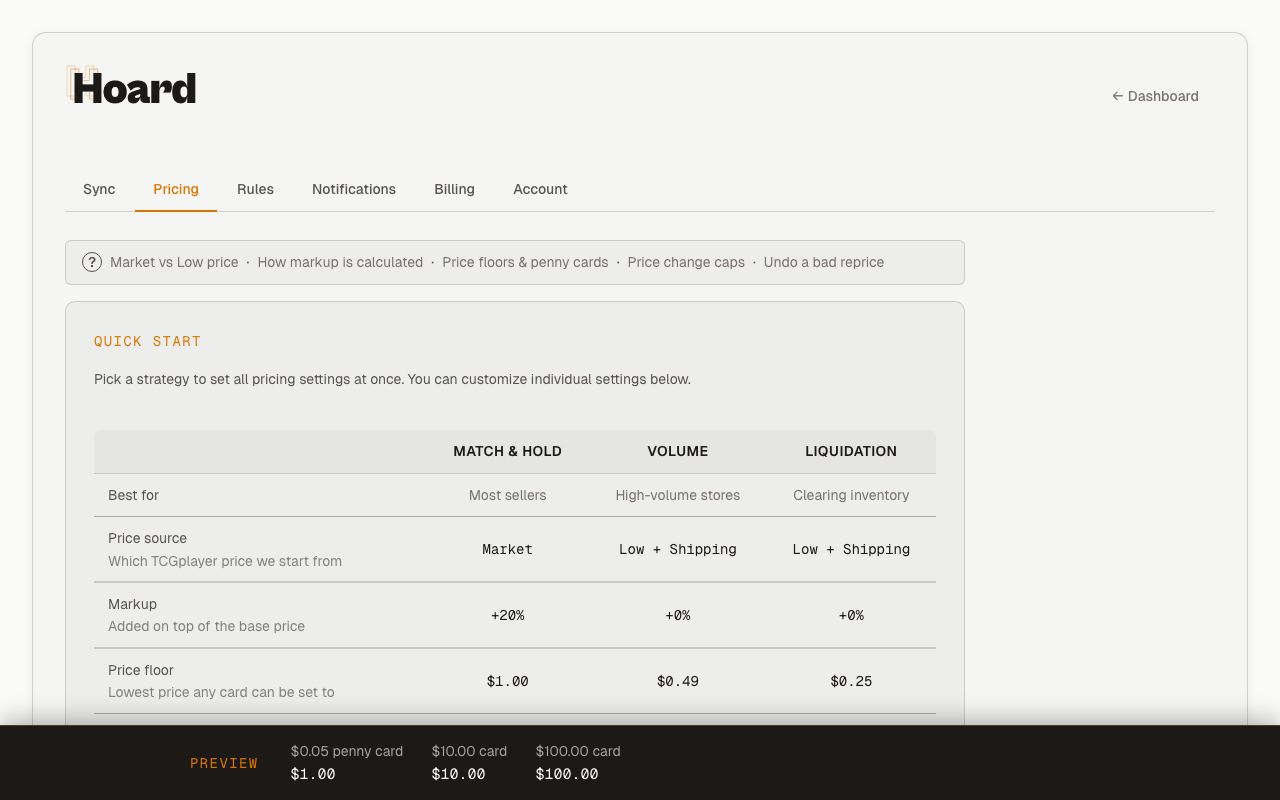Click the 'Pick a strategy' description text
Viewport: 1280px width, 800px height.
[392, 379]
